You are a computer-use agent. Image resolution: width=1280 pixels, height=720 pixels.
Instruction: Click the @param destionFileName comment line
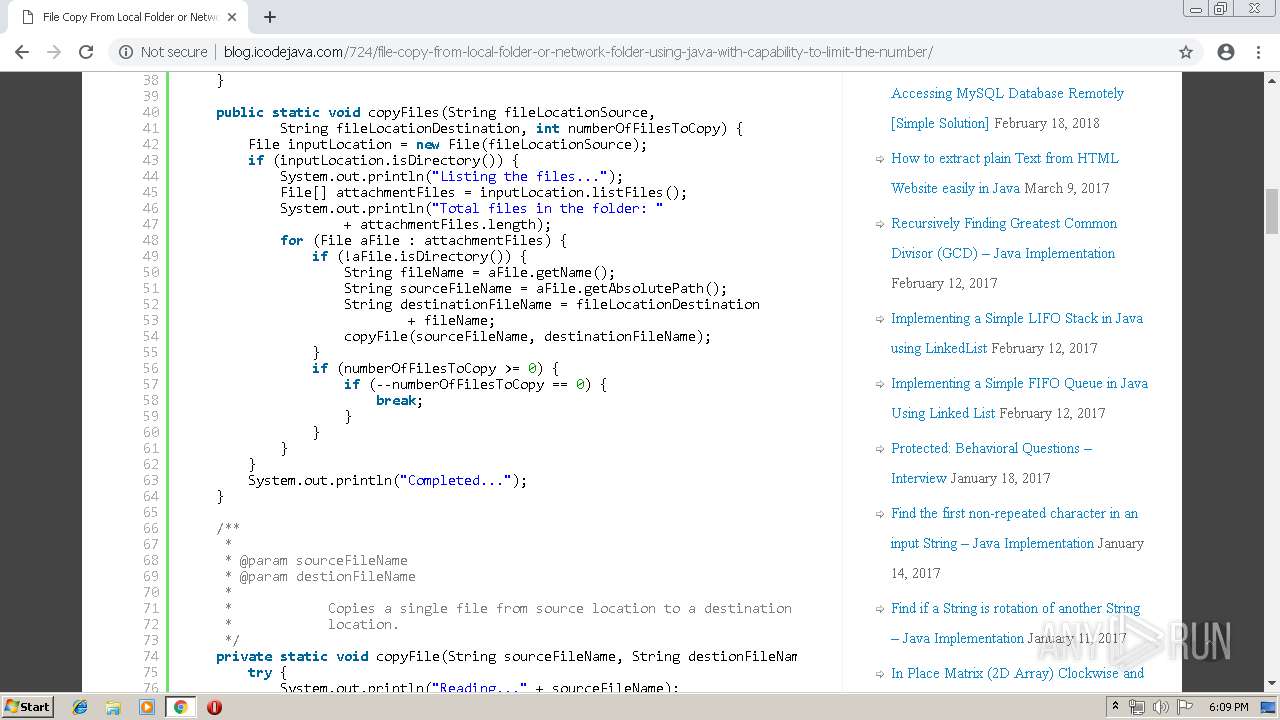pyautogui.click(x=327, y=576)
